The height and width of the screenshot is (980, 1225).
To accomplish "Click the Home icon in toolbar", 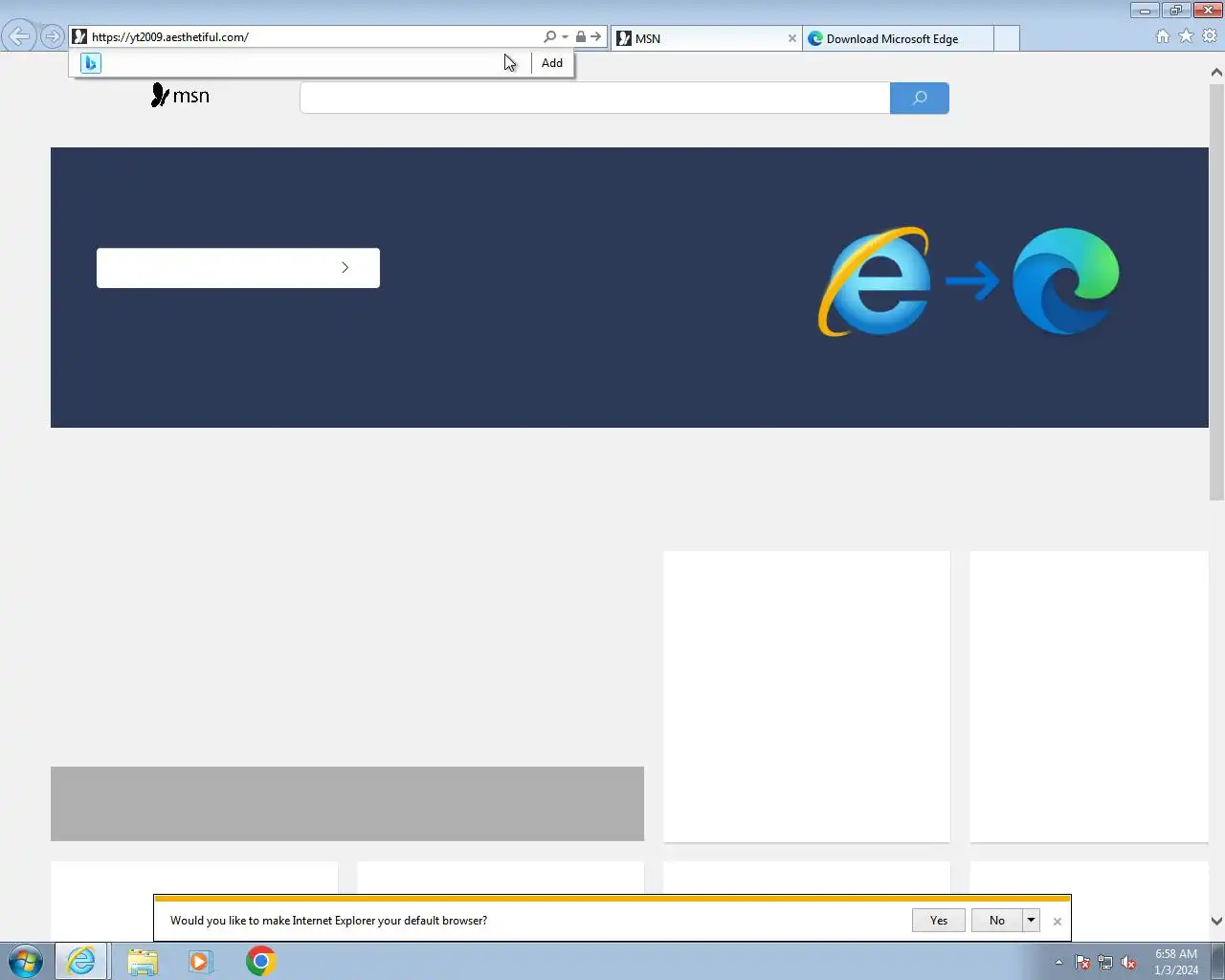I will pos(1163,36).
